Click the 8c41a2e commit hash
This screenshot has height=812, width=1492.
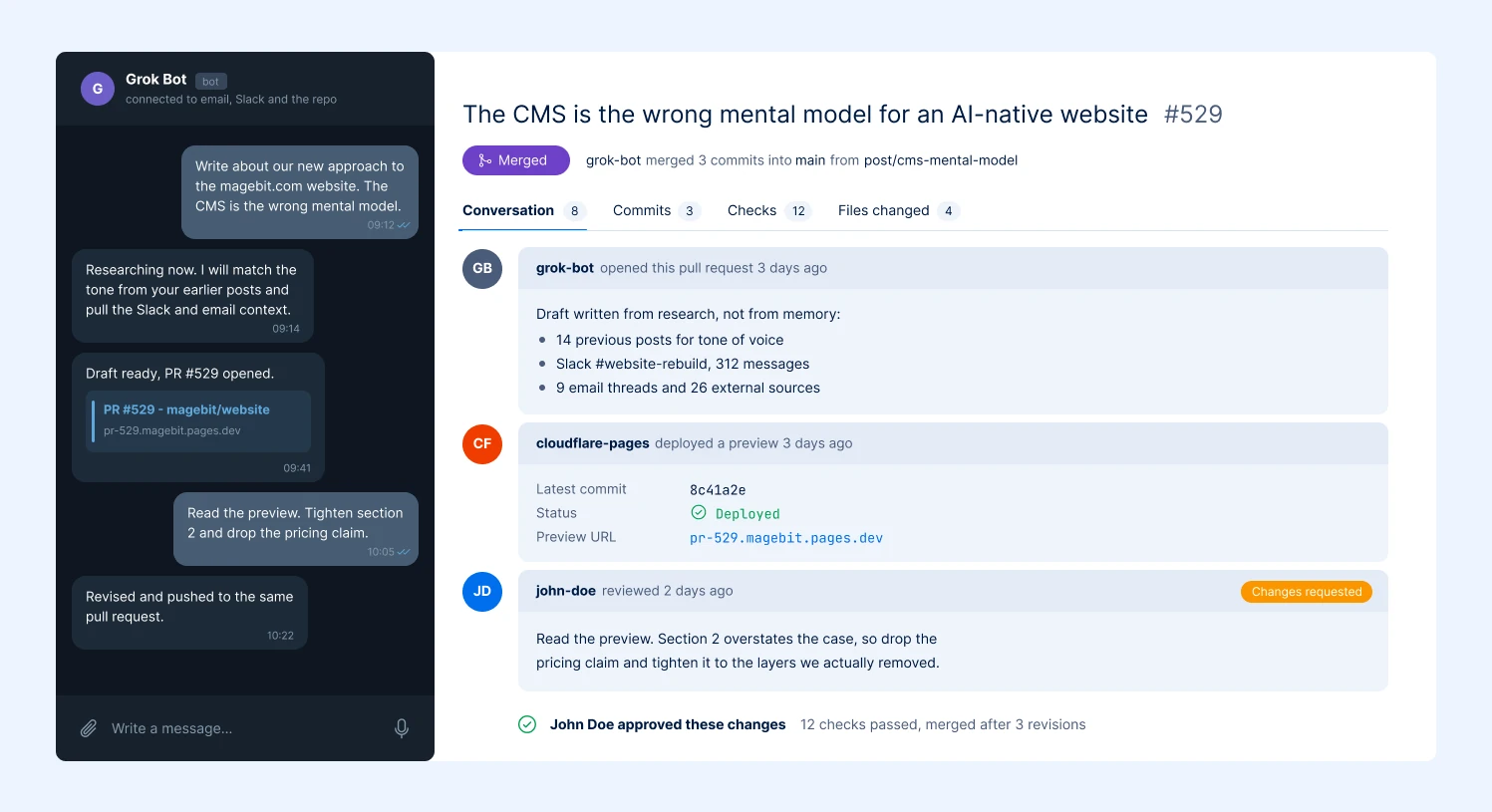pos(718,490)
